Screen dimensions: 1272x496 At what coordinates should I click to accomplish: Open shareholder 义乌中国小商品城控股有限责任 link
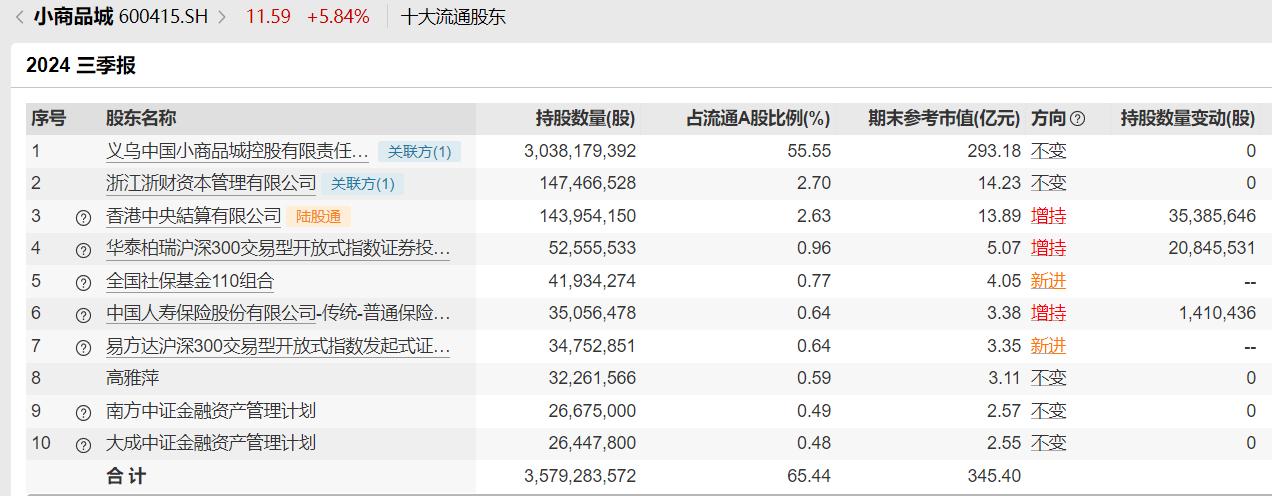pos(238,151)
